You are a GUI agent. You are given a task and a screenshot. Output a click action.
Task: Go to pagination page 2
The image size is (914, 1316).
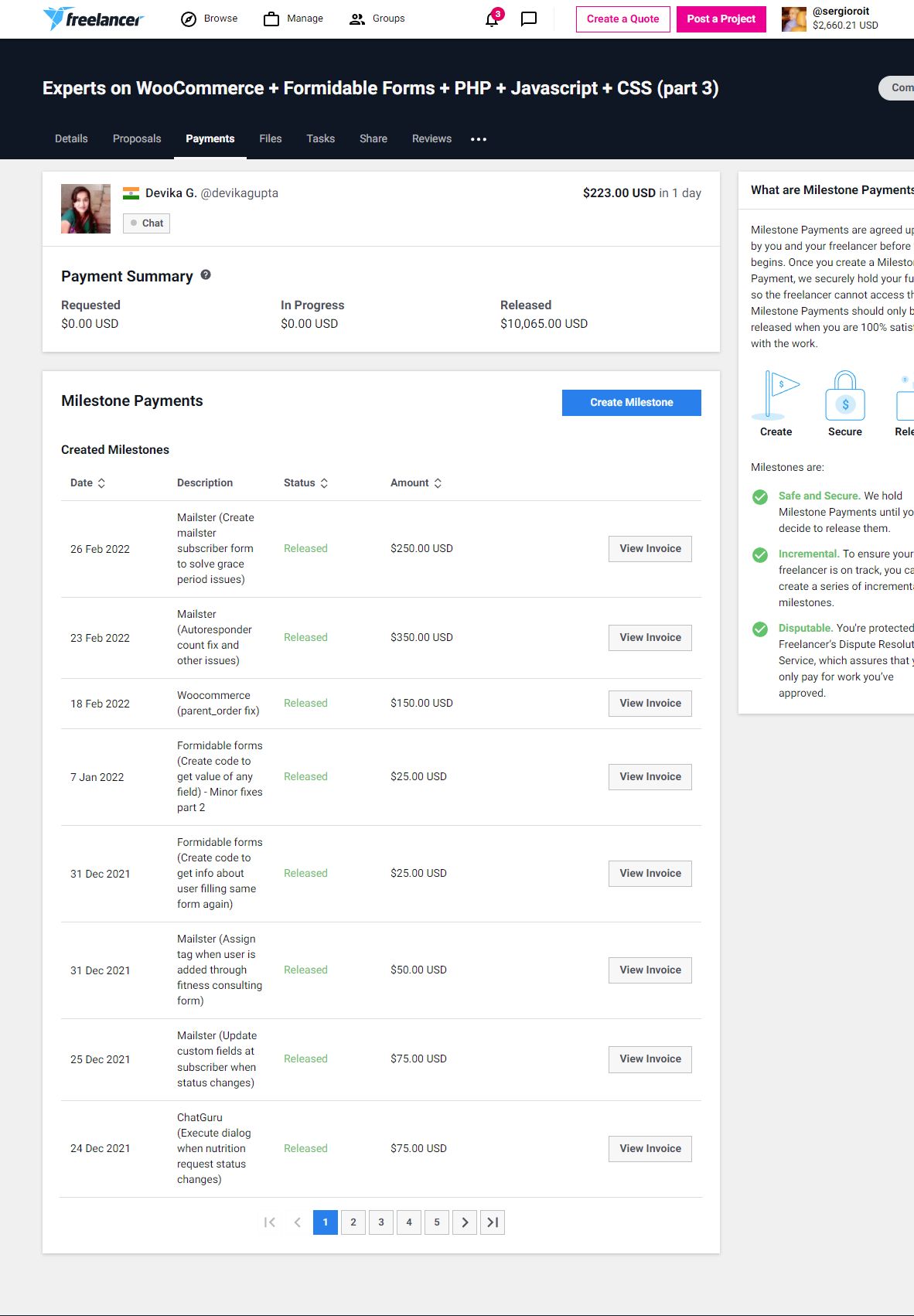353,1222
